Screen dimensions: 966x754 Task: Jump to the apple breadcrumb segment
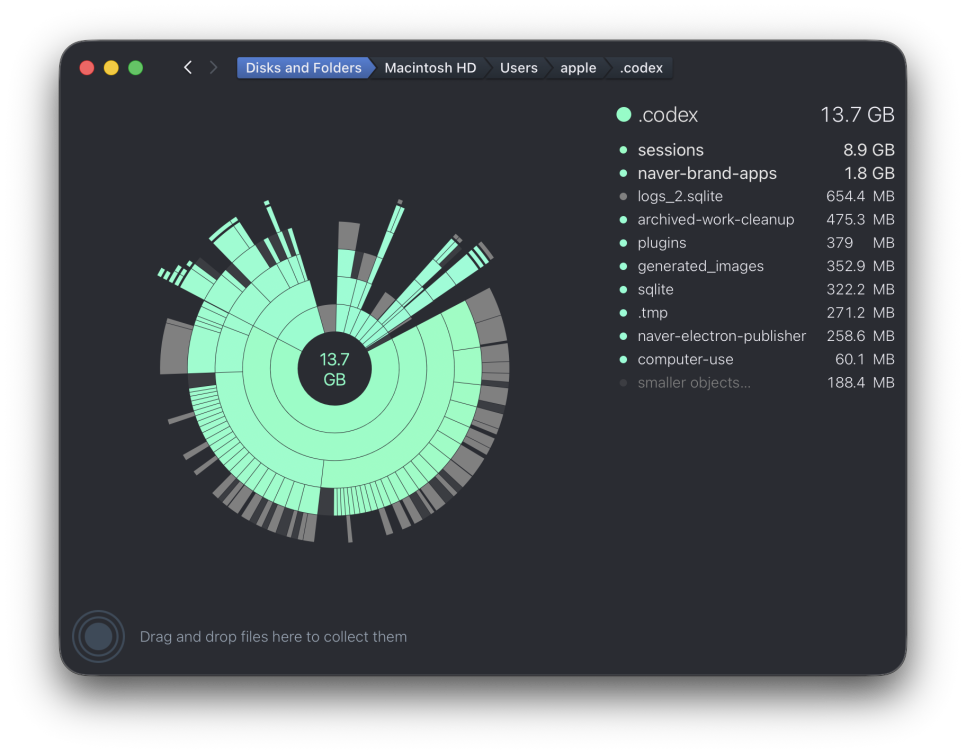pyautogui.click(x=578, y=68)
